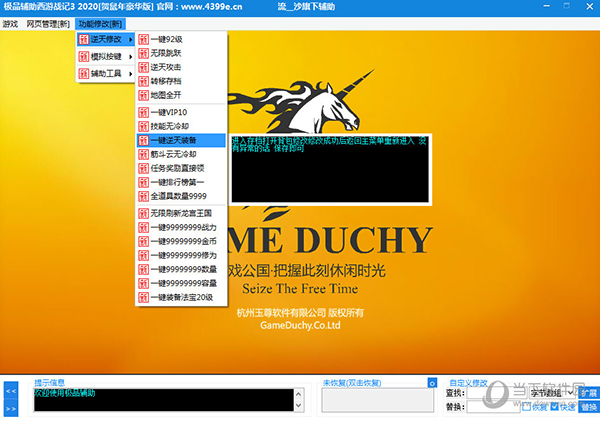The width and height of the screenshot is (600, 422).
Task: Maximize the 极品辅助 window
Action: [x=567, y=6]
